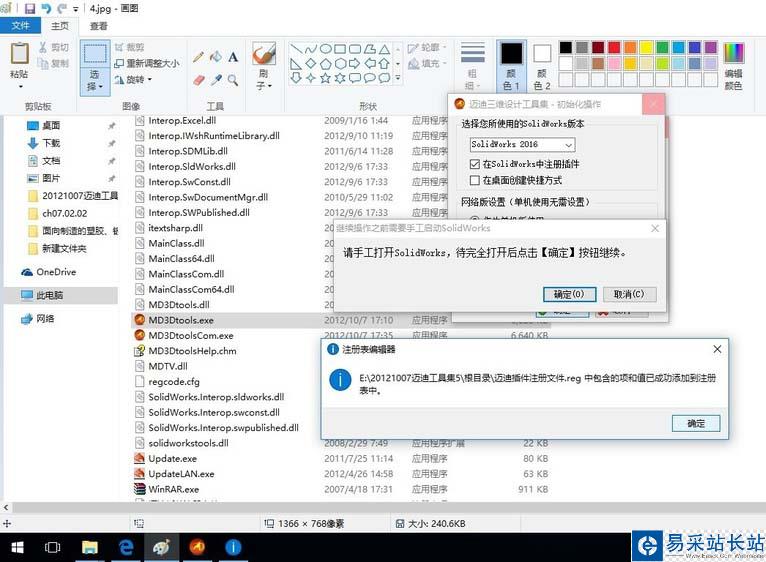The image size is (766, 562).
Task: Click the Copy (复制) icon
Action: pyautogui.click(x=43, y=63)
